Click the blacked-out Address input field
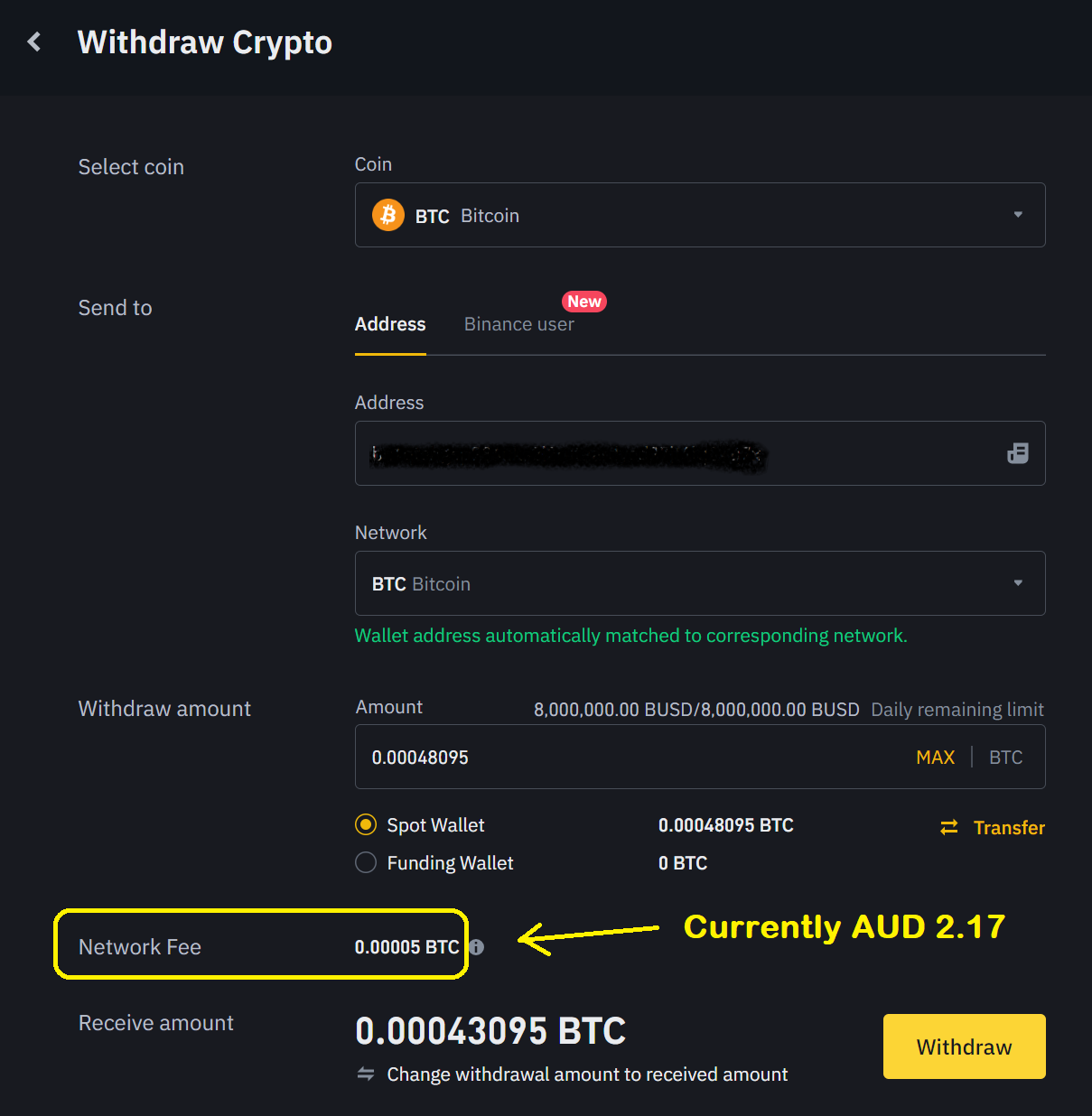 632,453
